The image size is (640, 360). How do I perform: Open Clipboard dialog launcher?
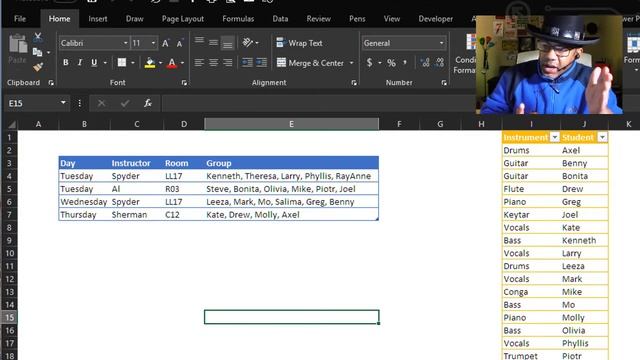[x=51, y=83]
